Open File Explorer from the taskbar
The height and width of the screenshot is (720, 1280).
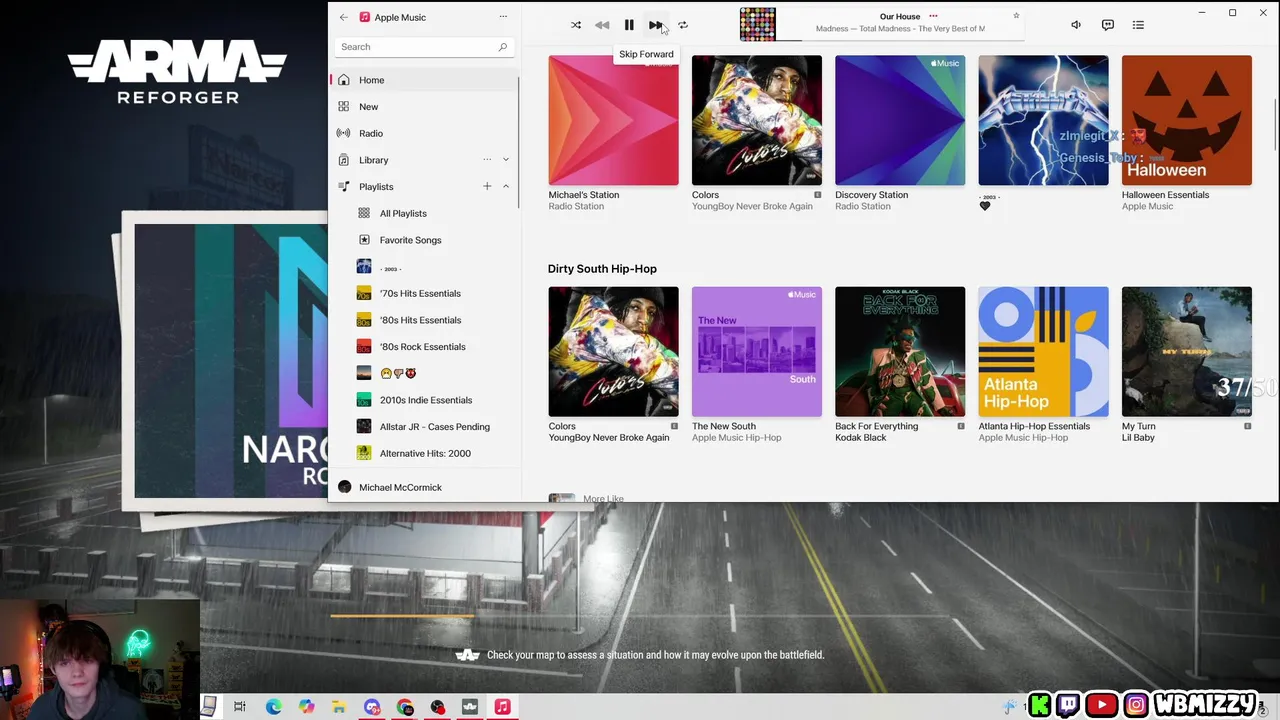pyautogui.click(x=339, y=707)
